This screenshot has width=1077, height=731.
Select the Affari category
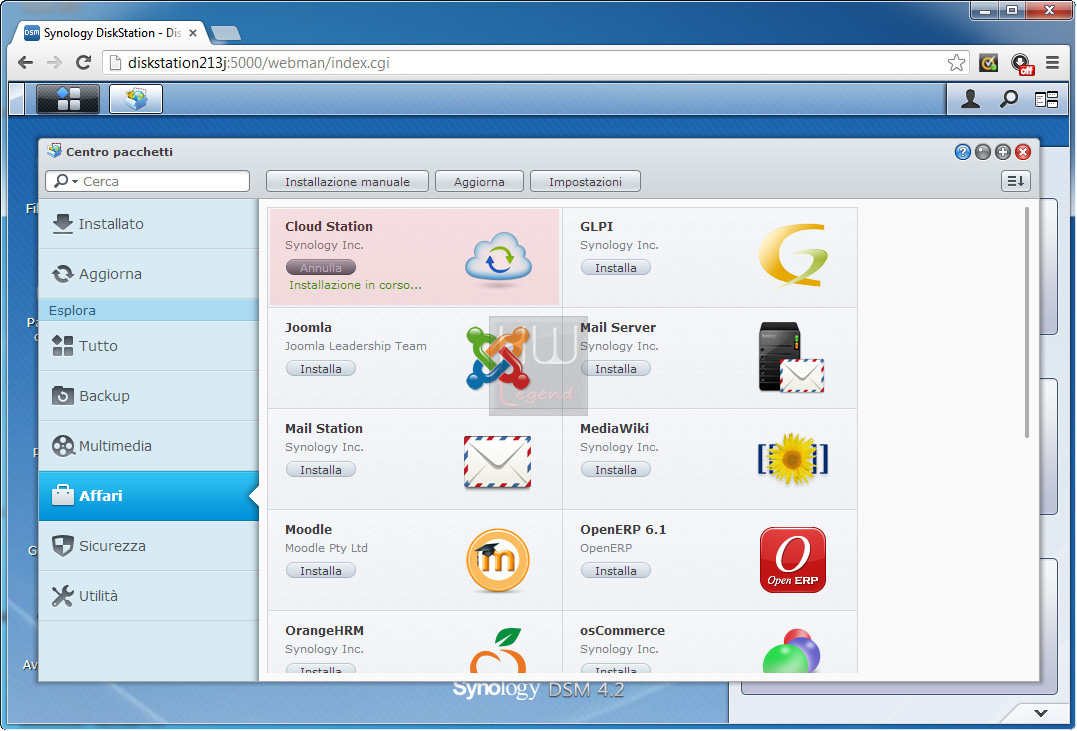pyautogui.click(x=148, y=496)
